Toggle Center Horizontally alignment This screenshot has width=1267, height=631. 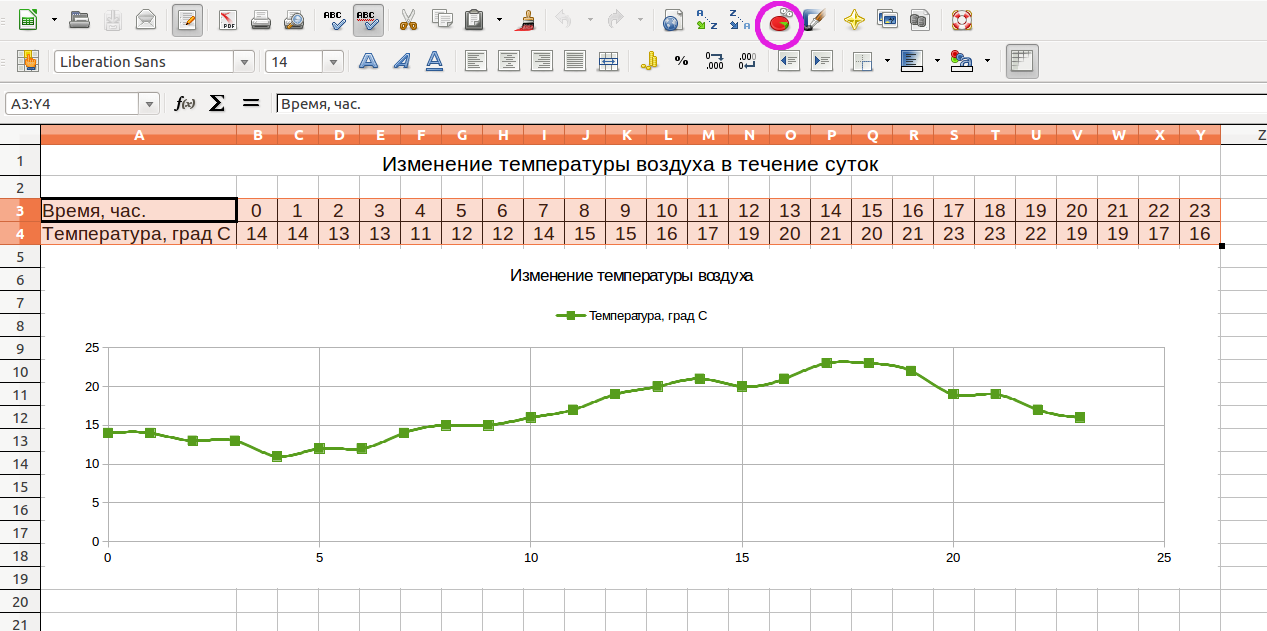508,61
